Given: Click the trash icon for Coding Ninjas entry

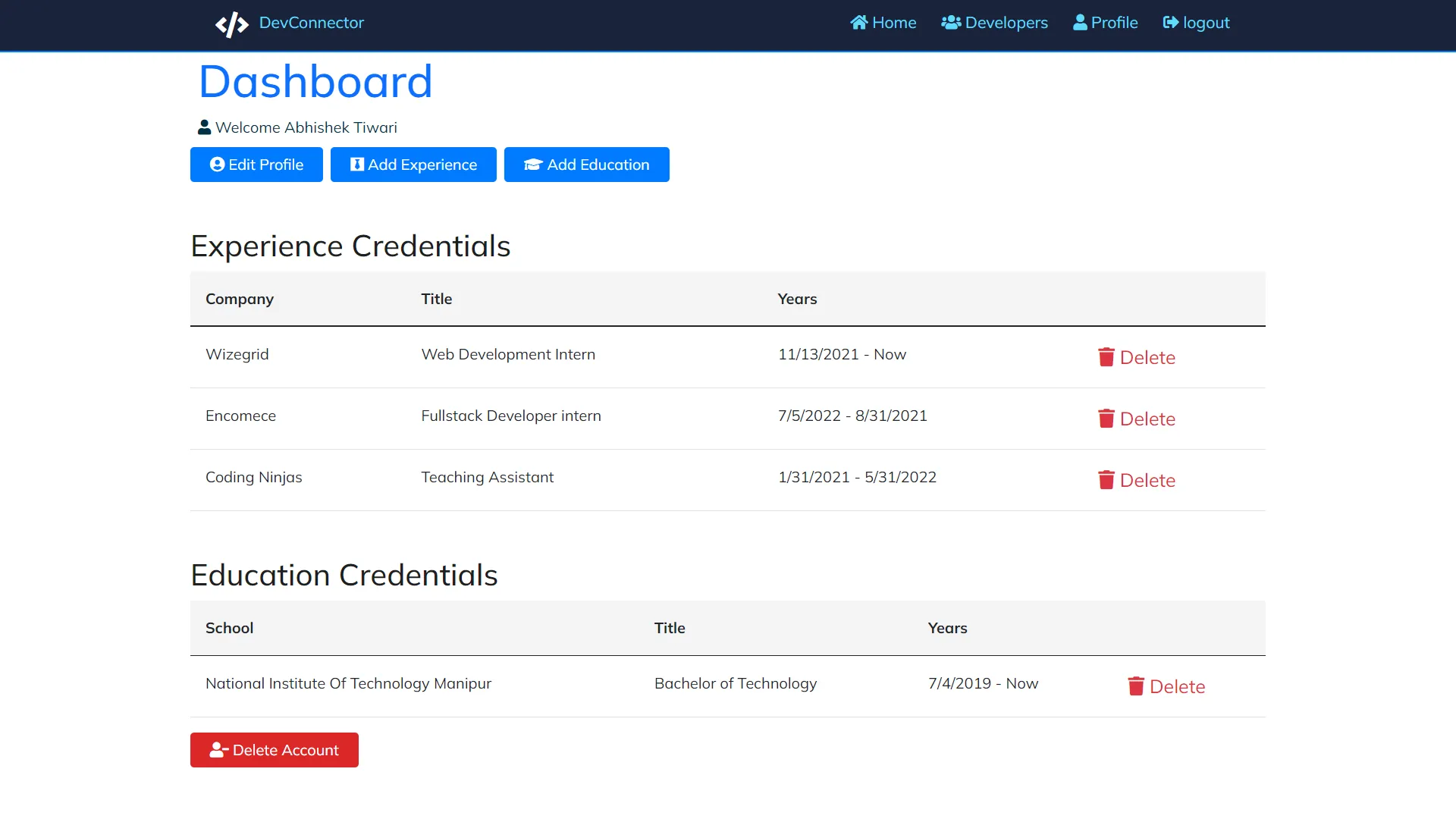Looking at the screenshot, I should [x=1106, y=479].
